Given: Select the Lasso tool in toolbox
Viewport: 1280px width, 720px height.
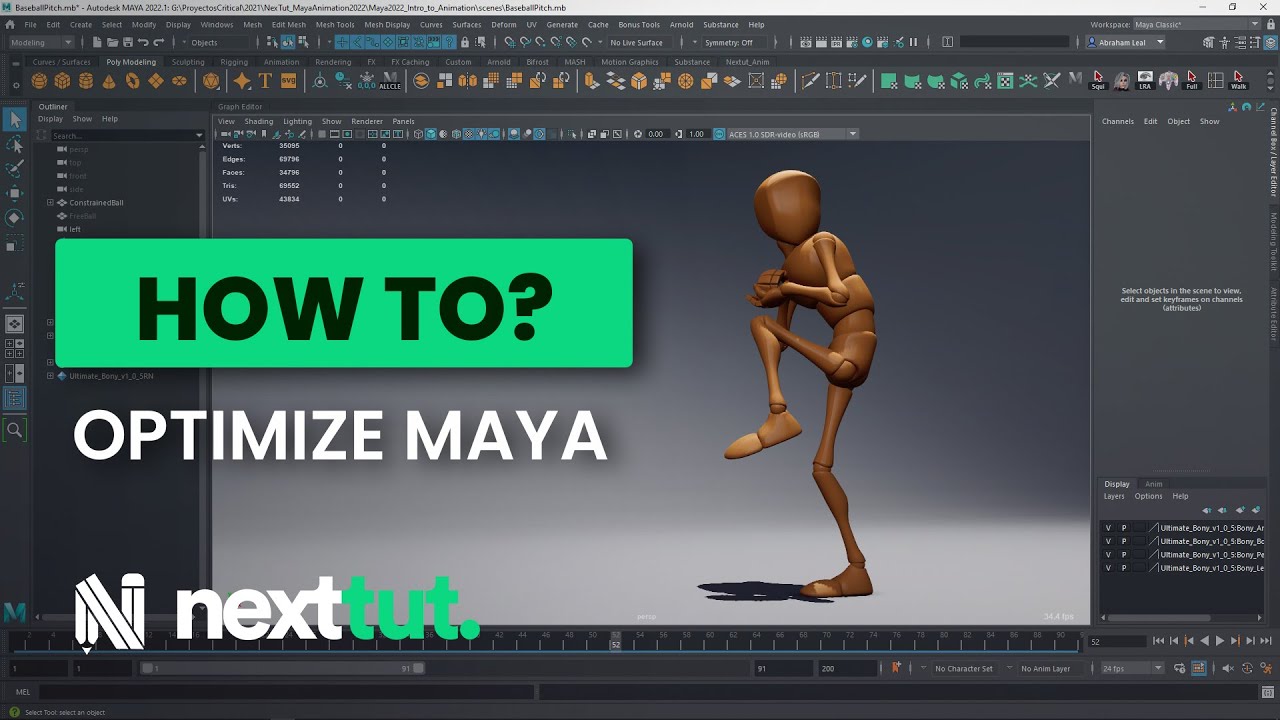Looking at the screenshot, I should point(15,145).
